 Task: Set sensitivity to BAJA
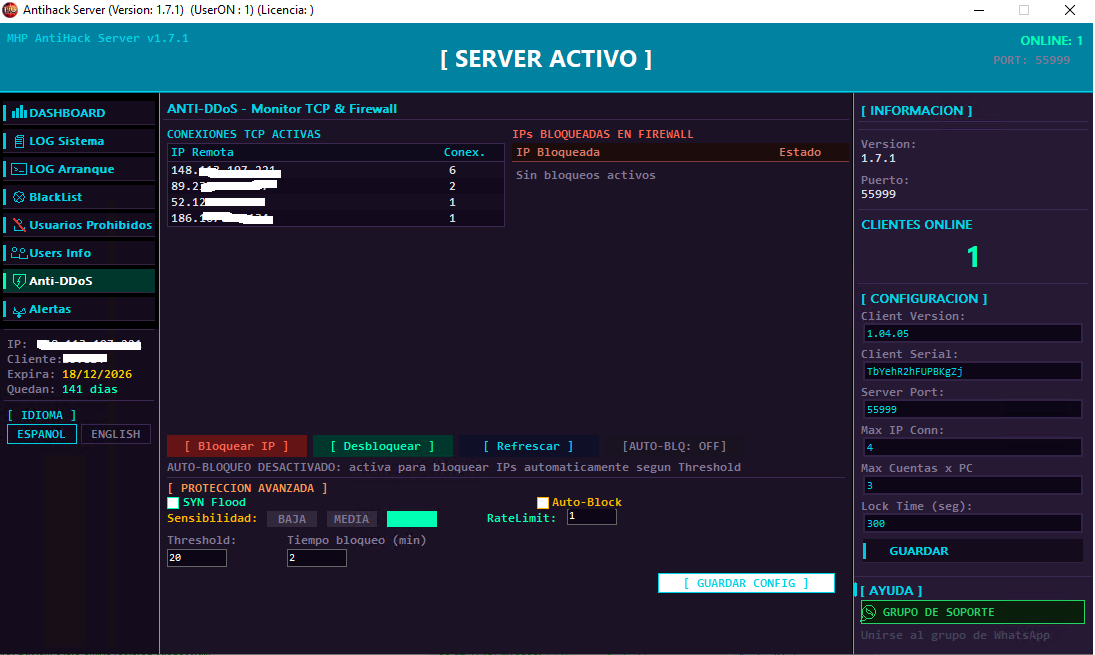pyautogui.click(x=292, y=519)
